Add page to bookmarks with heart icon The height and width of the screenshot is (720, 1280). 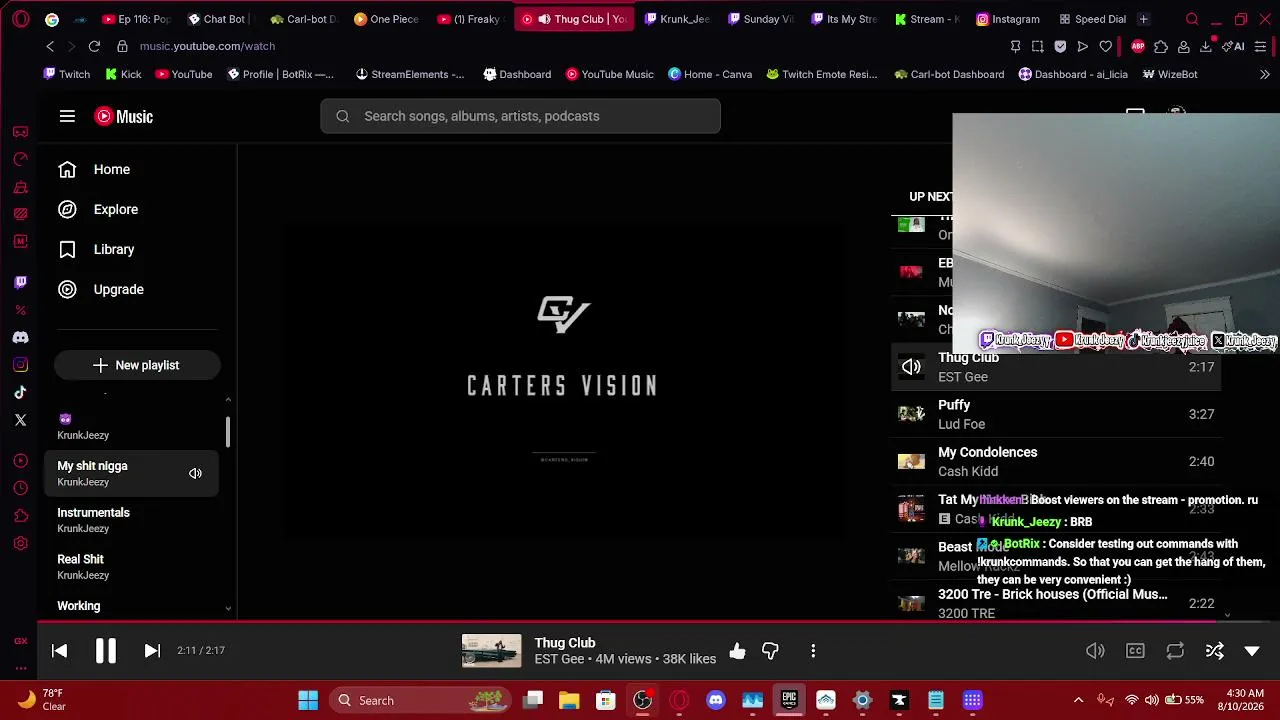coord(1105,46)
